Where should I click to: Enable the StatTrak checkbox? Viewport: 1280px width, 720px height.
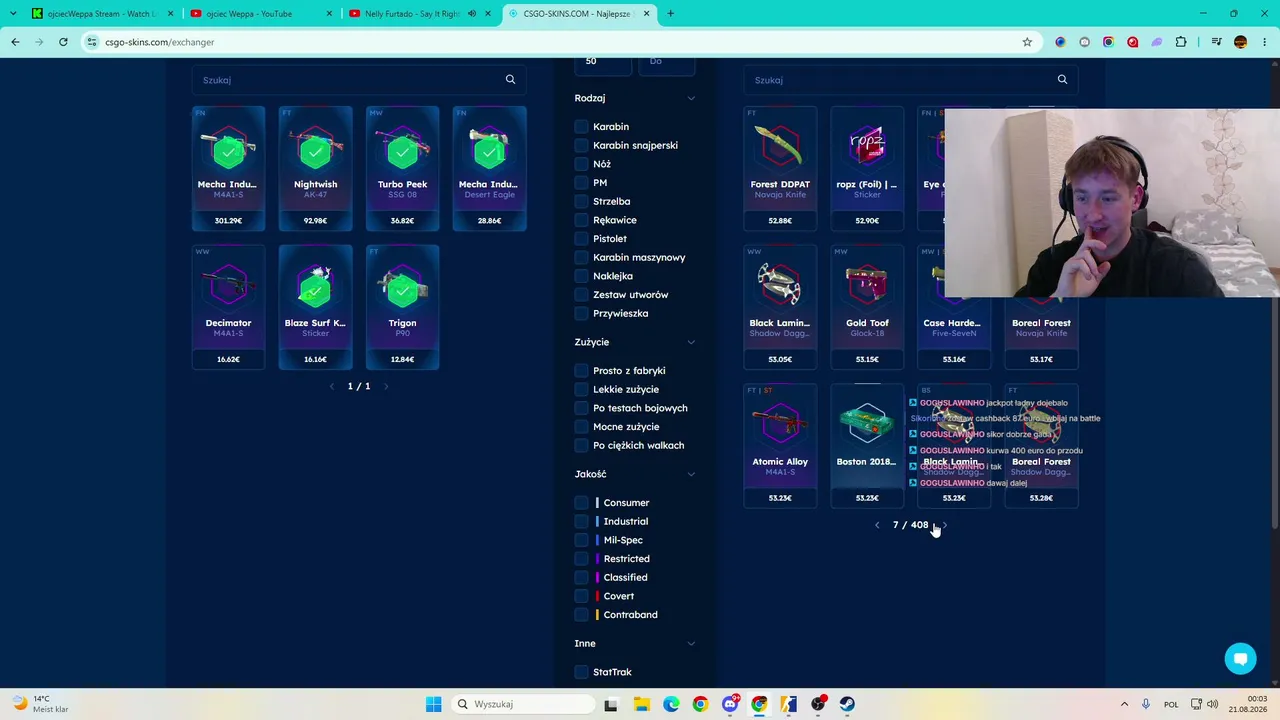coord(581,672)
